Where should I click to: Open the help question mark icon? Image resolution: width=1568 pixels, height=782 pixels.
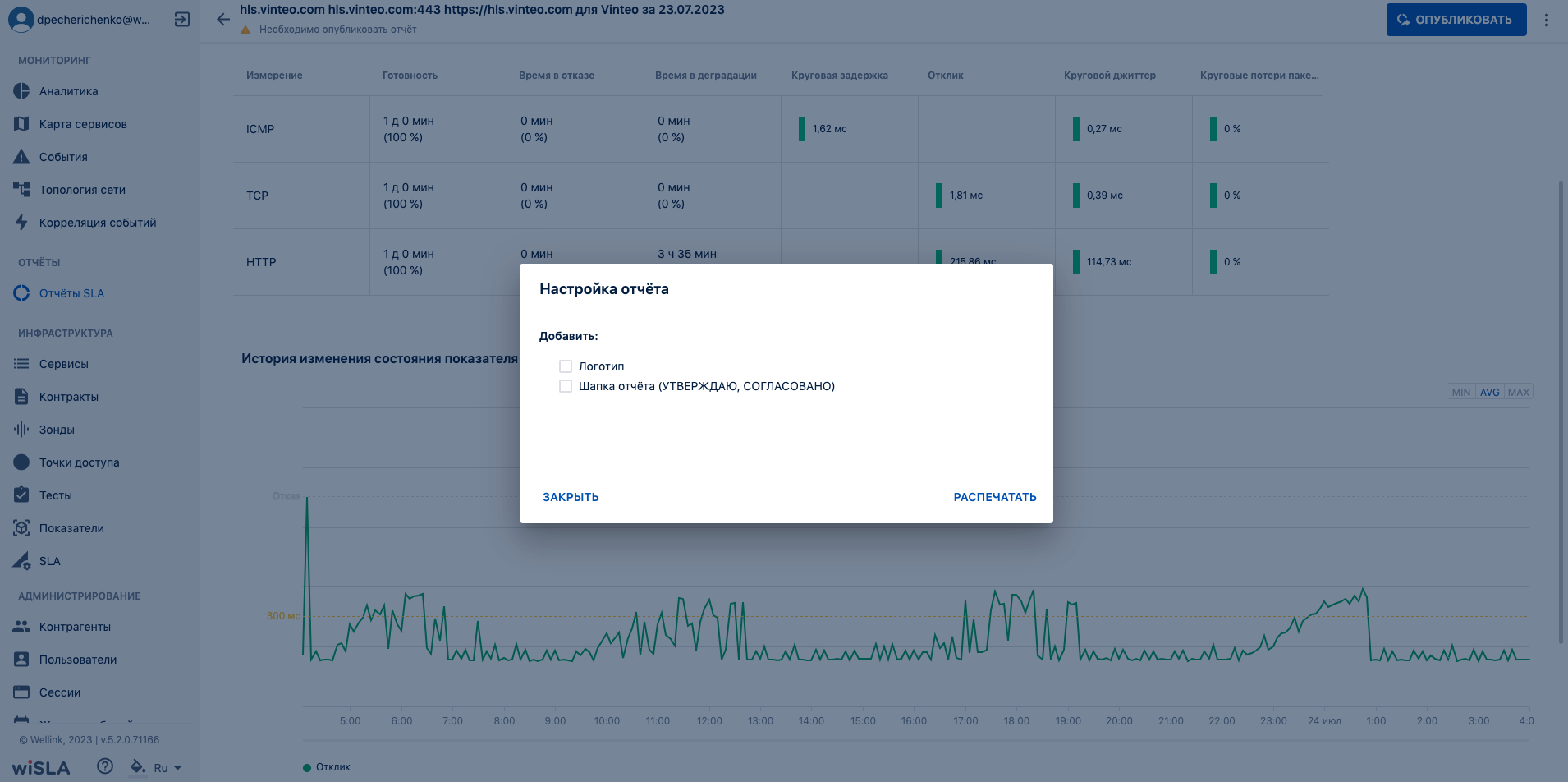(105, 766)
